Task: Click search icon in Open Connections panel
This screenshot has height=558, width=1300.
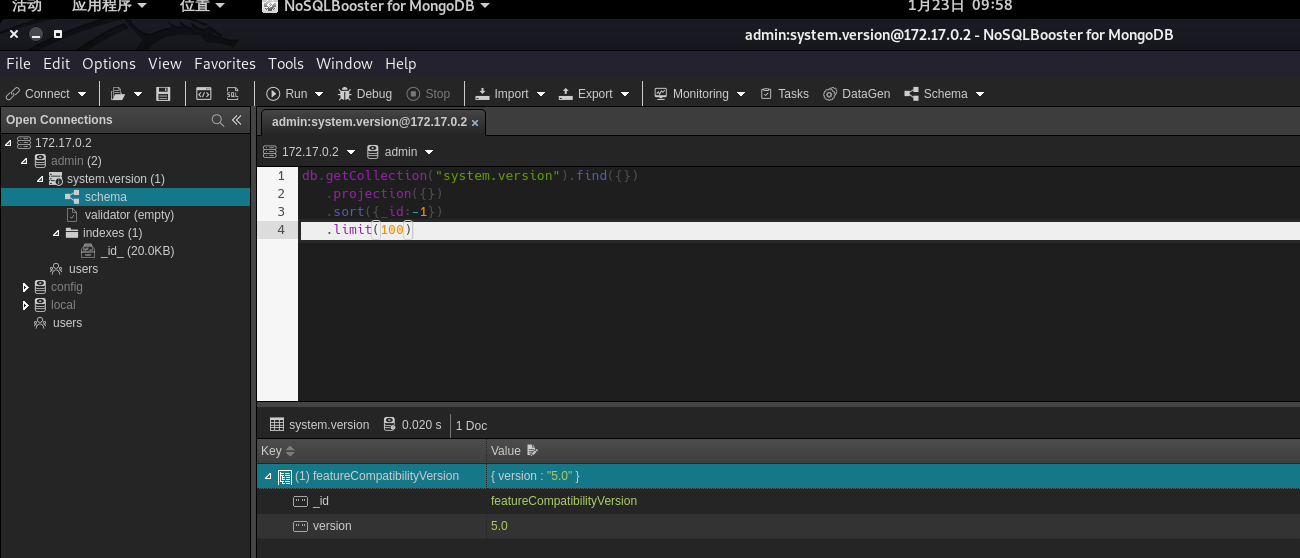Action: pos(218,120)
